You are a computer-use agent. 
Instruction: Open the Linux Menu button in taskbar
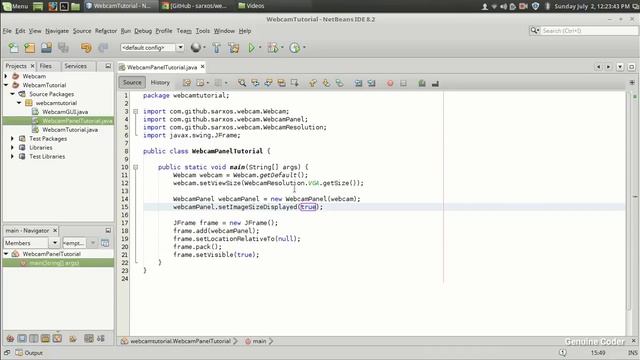click(x=15, y=6)
